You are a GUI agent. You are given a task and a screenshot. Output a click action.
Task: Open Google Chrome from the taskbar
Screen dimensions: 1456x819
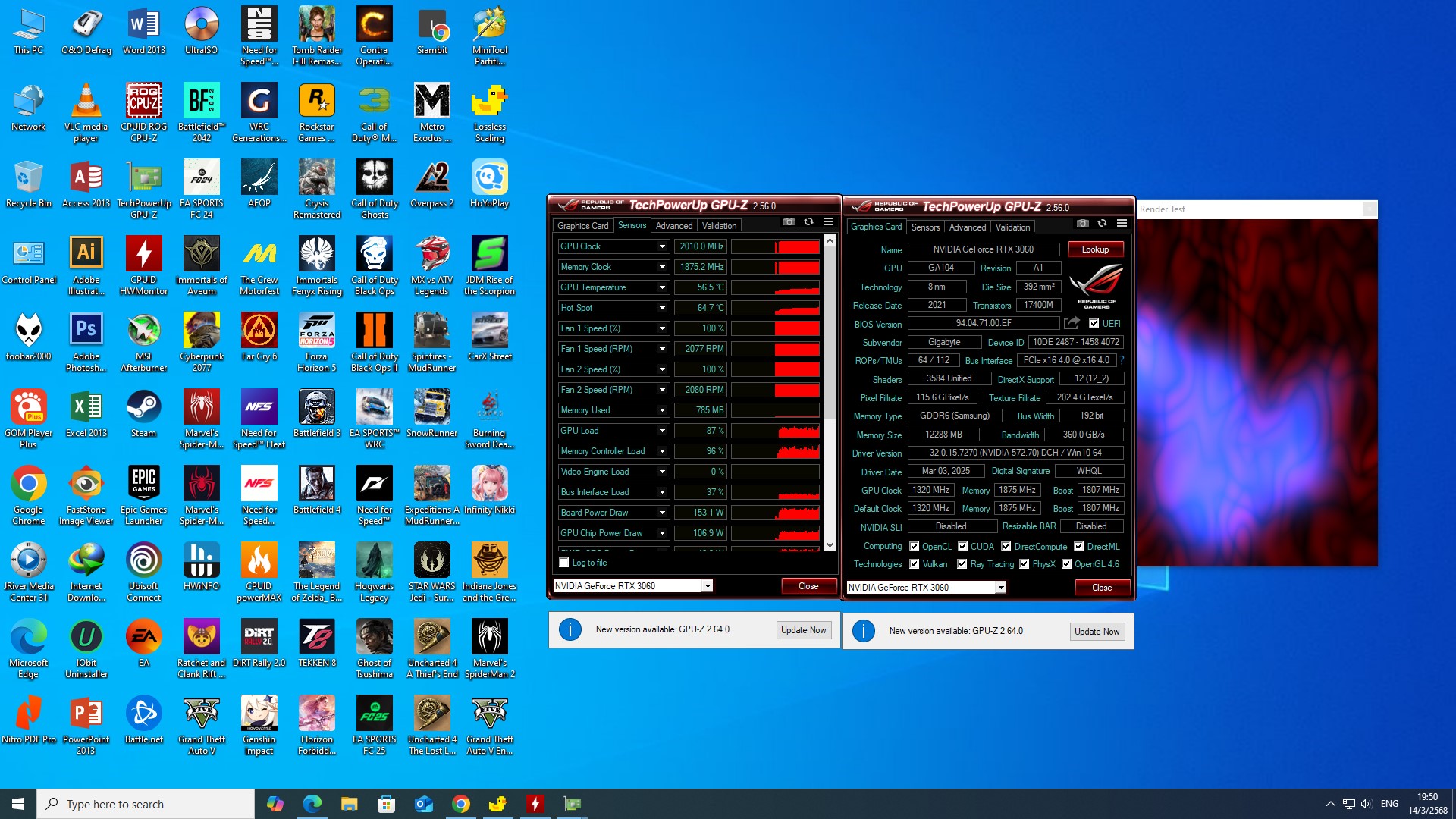pos(460,804)
